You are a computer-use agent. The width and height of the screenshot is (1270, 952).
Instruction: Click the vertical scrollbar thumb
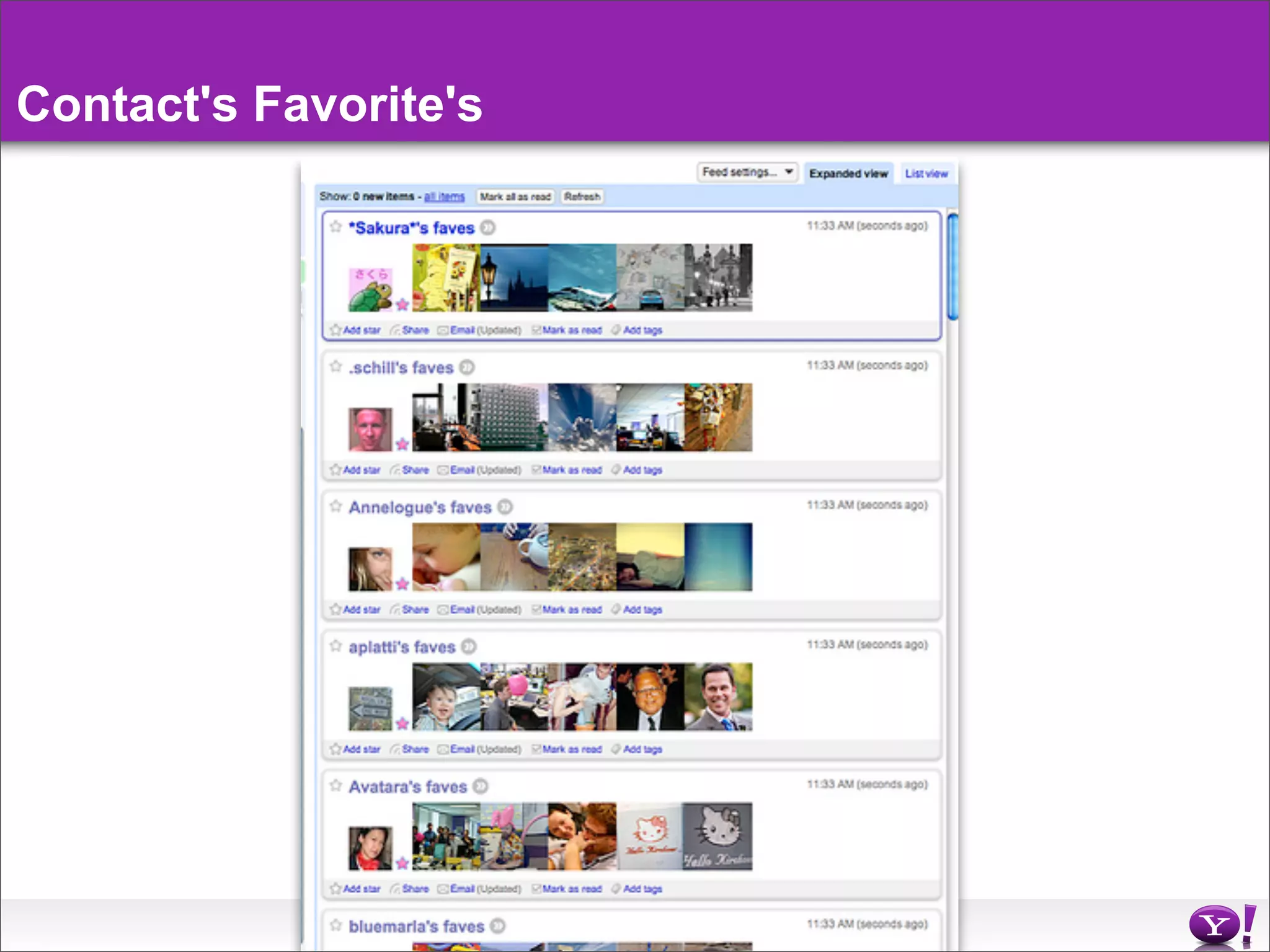coord(952,267)
